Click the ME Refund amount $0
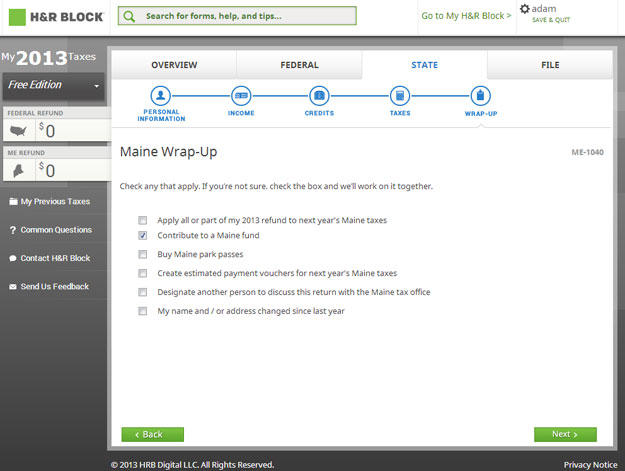 (47, 170)
